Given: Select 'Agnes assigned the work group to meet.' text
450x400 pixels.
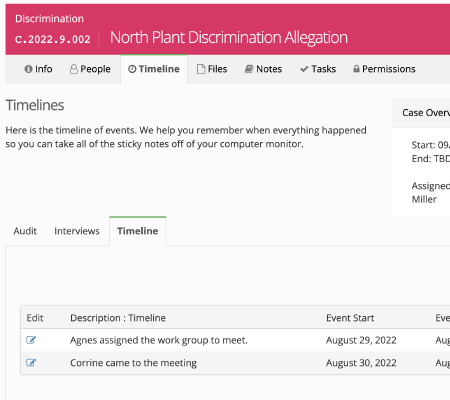Looking at the screenshot, I should click(x=159, y=340).
